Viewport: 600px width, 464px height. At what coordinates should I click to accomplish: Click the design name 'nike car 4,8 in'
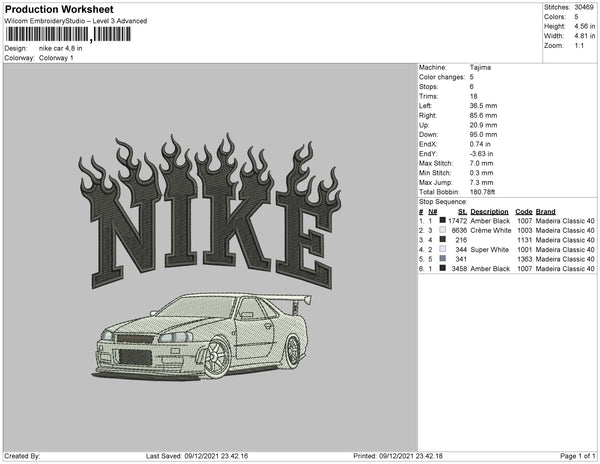click(x=60, y=49)
